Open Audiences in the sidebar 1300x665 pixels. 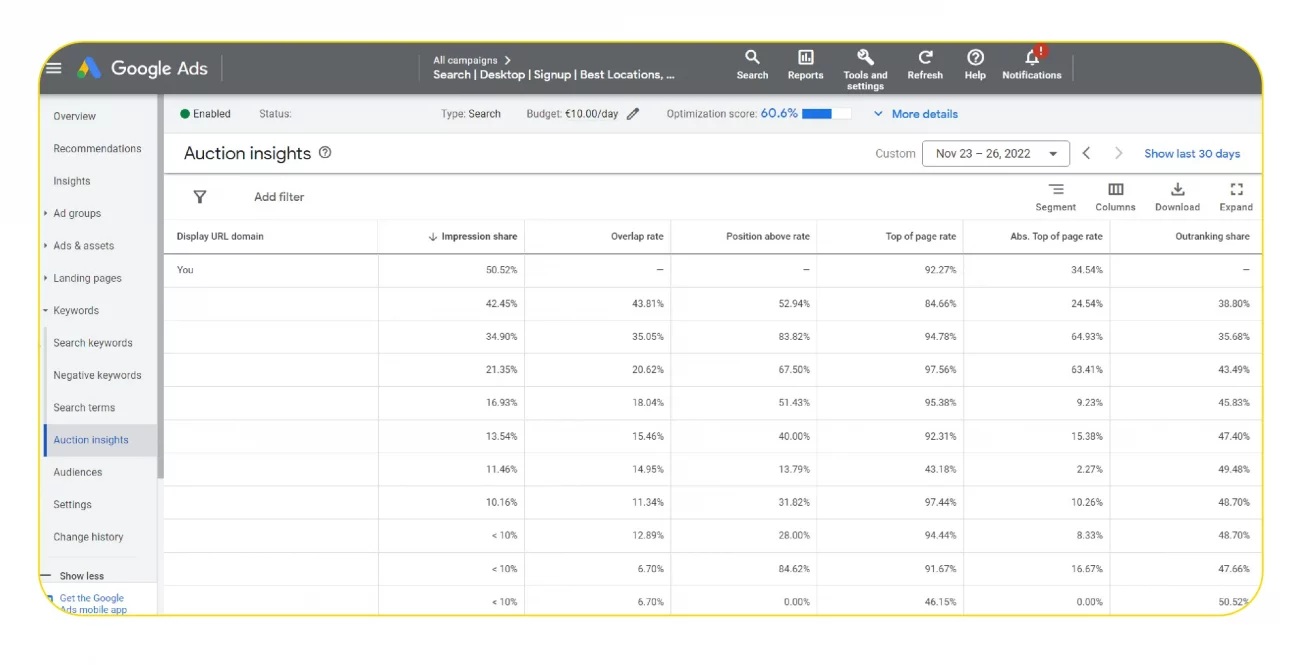pyautogui.click(x=78, y=472)
